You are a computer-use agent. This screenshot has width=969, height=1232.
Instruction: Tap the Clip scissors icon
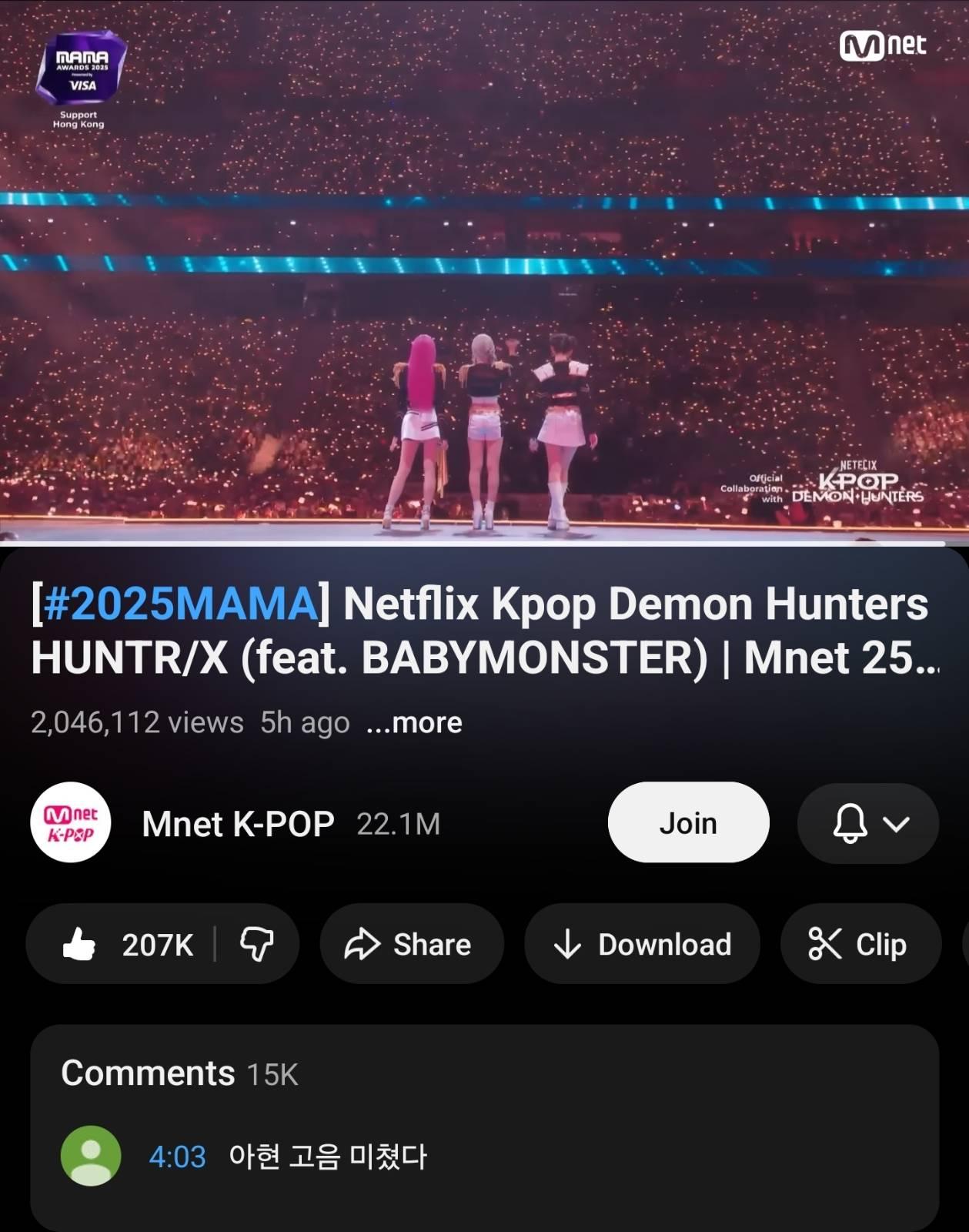(x=824, y=944)
